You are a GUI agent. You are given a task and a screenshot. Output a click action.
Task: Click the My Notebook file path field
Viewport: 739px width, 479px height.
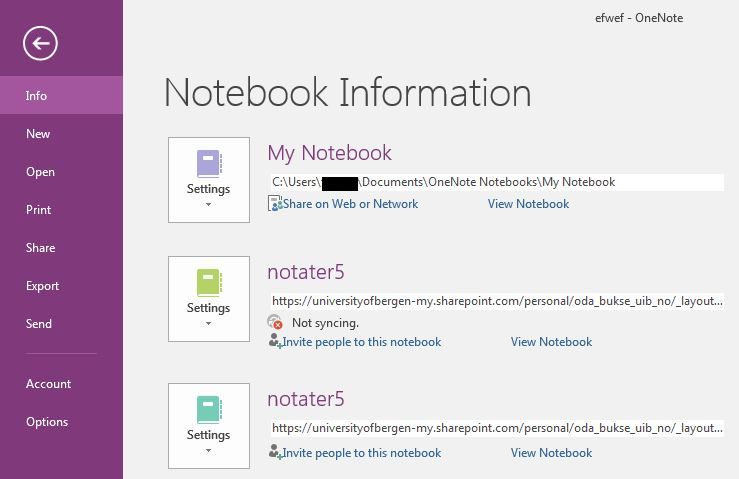(496, 182)
